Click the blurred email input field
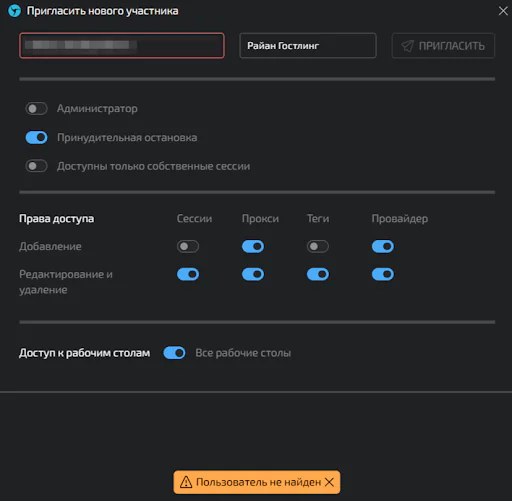 point(122,45)
